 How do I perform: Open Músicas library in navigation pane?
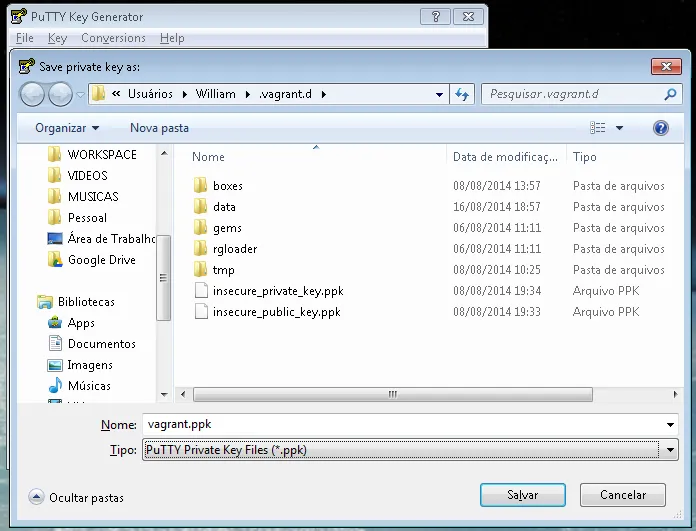tap(89, 386)
